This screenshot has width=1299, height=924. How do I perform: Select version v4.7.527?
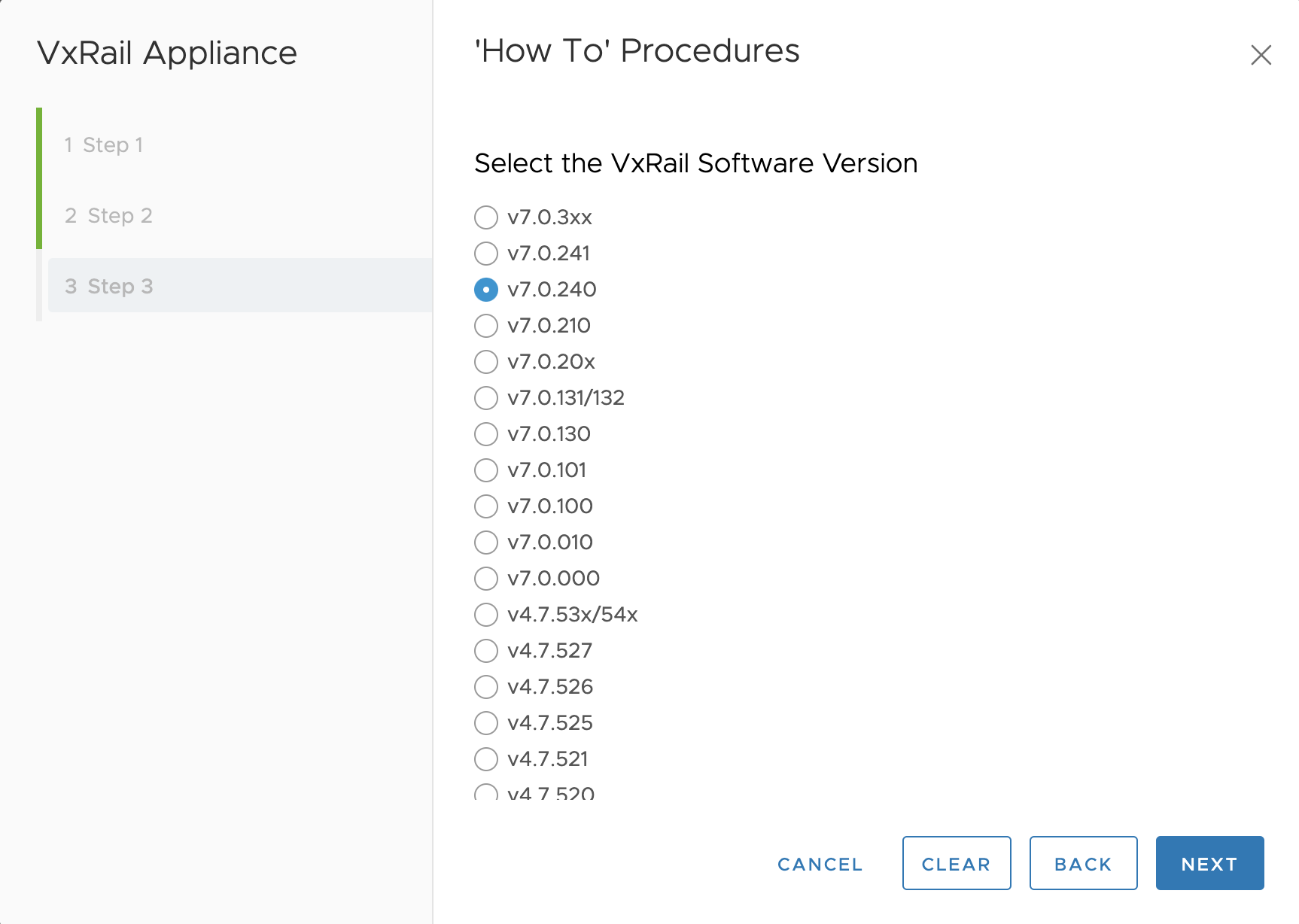click(486, 651)
